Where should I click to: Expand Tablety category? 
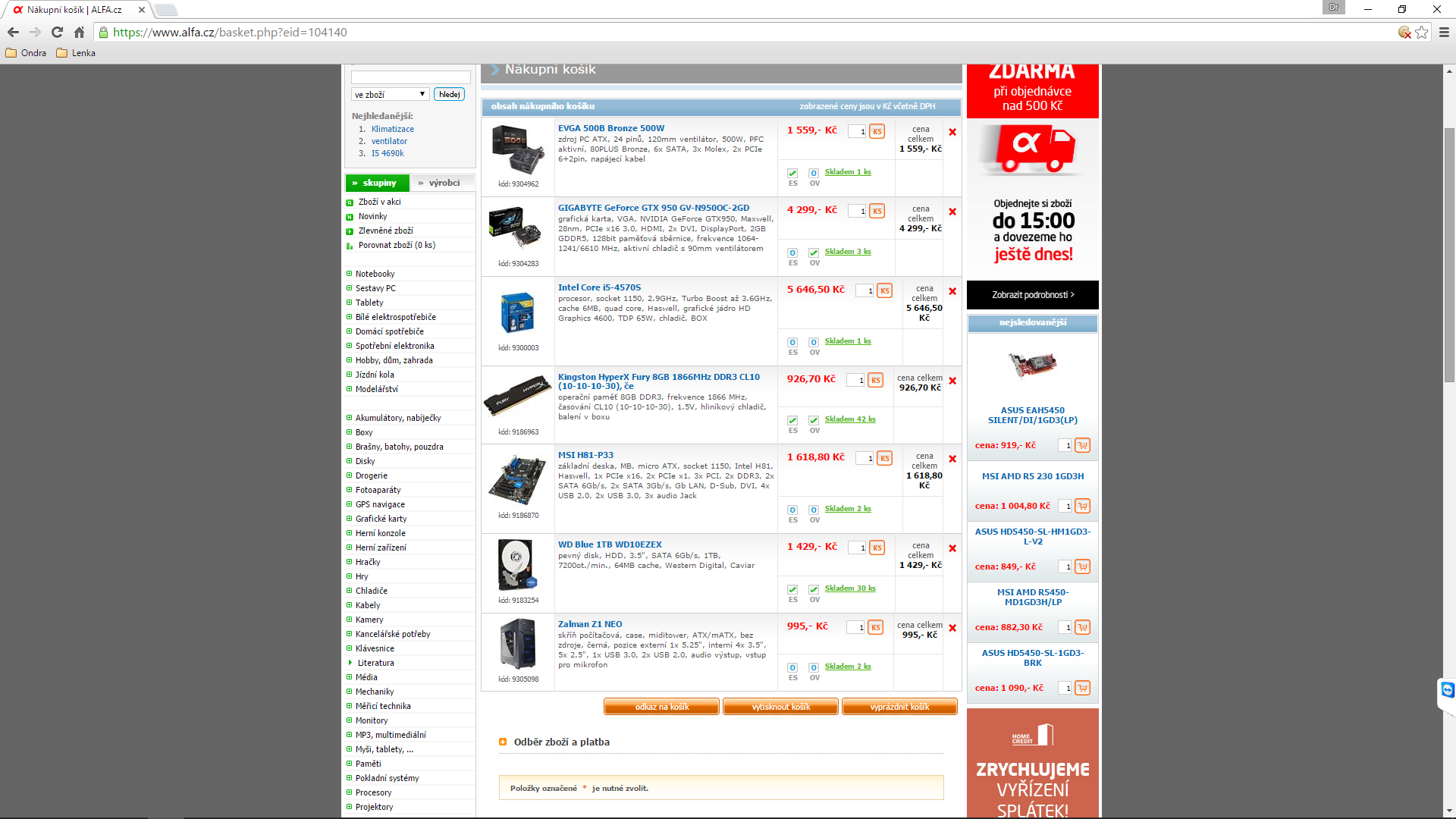pyautogui.click(x=350, y=303)
